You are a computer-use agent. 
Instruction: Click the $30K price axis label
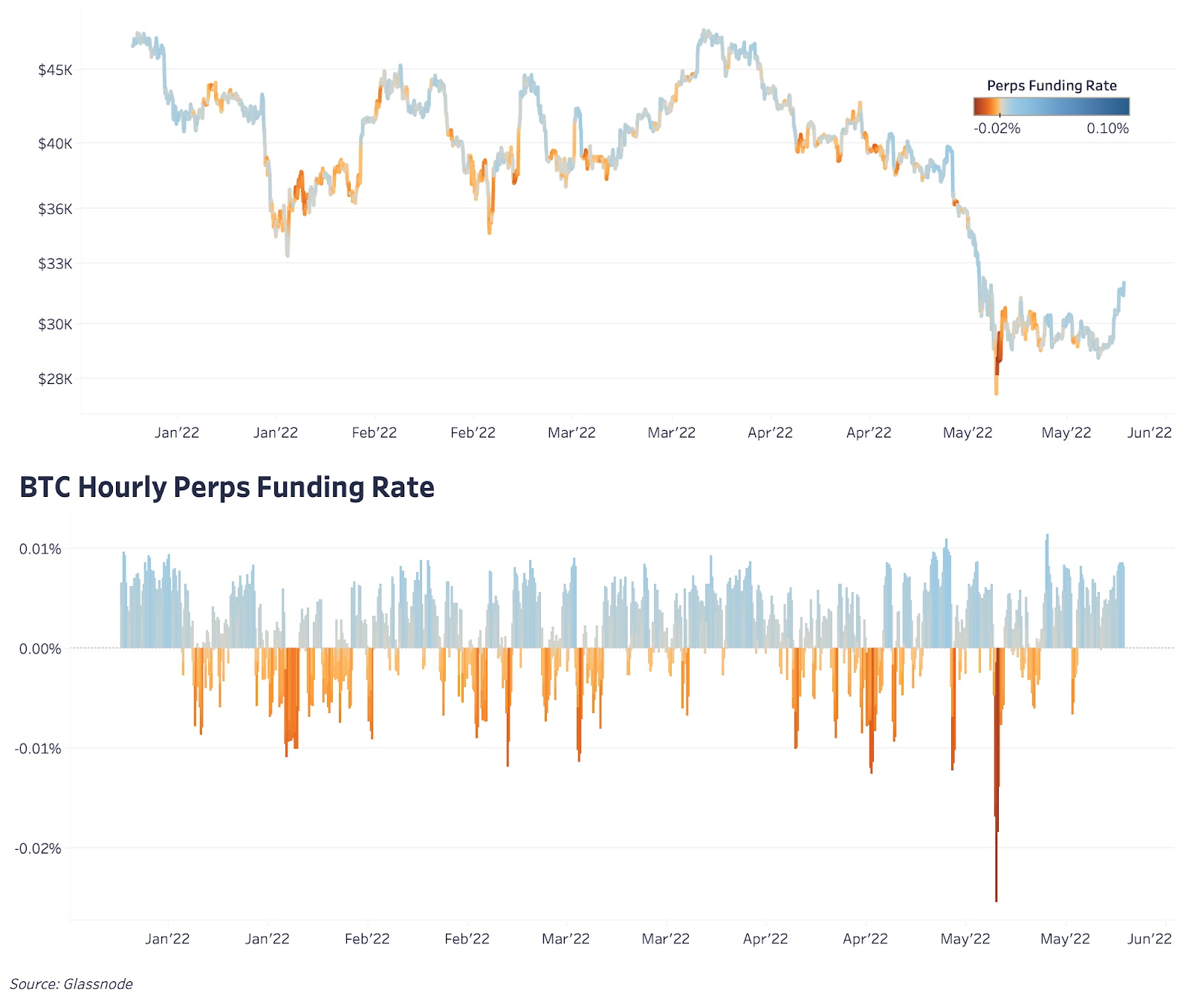[56, 324]
